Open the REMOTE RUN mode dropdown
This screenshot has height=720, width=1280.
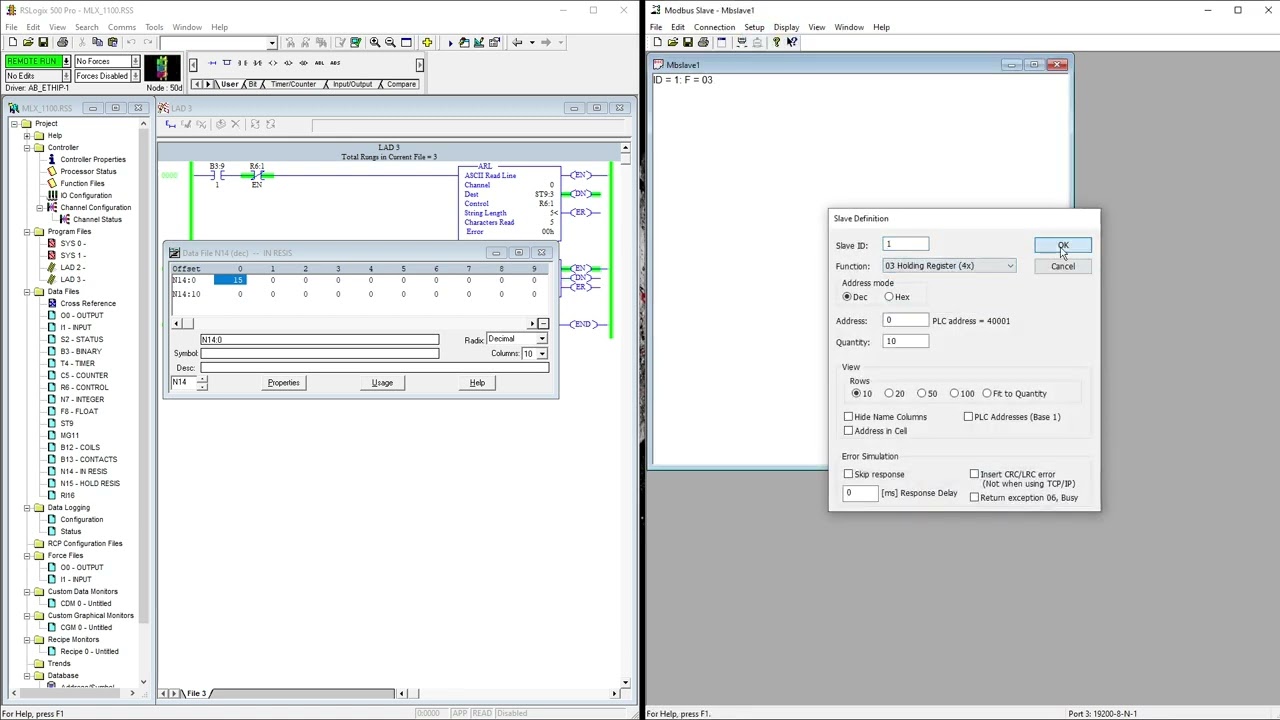click(66, 62)
